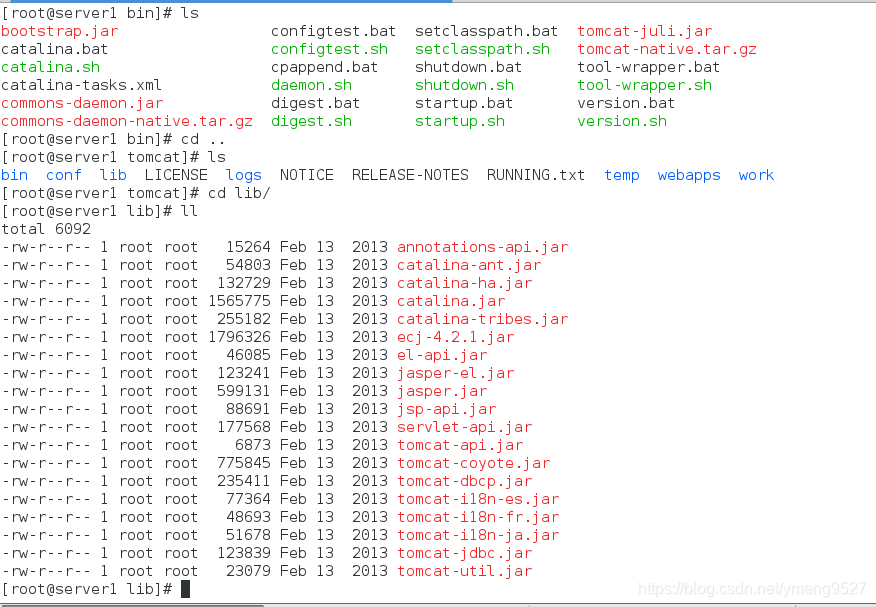Image resolution: width=876 pixels, height=607 pixels.
Task: Select tomcat-util.jar filename
Action: (x=465, y=571)
